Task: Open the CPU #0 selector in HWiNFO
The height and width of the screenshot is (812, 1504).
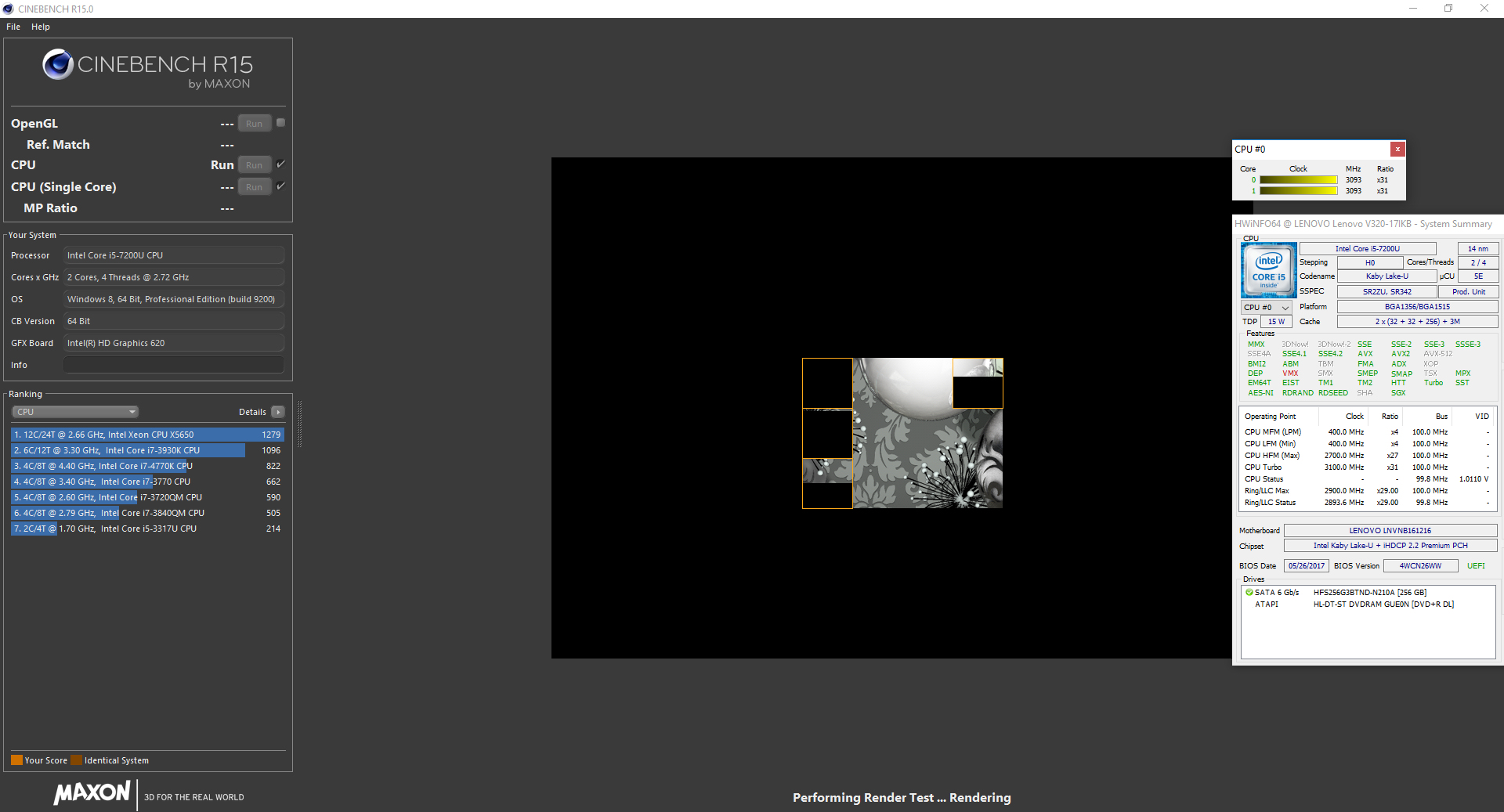Action: [1266, 307]
